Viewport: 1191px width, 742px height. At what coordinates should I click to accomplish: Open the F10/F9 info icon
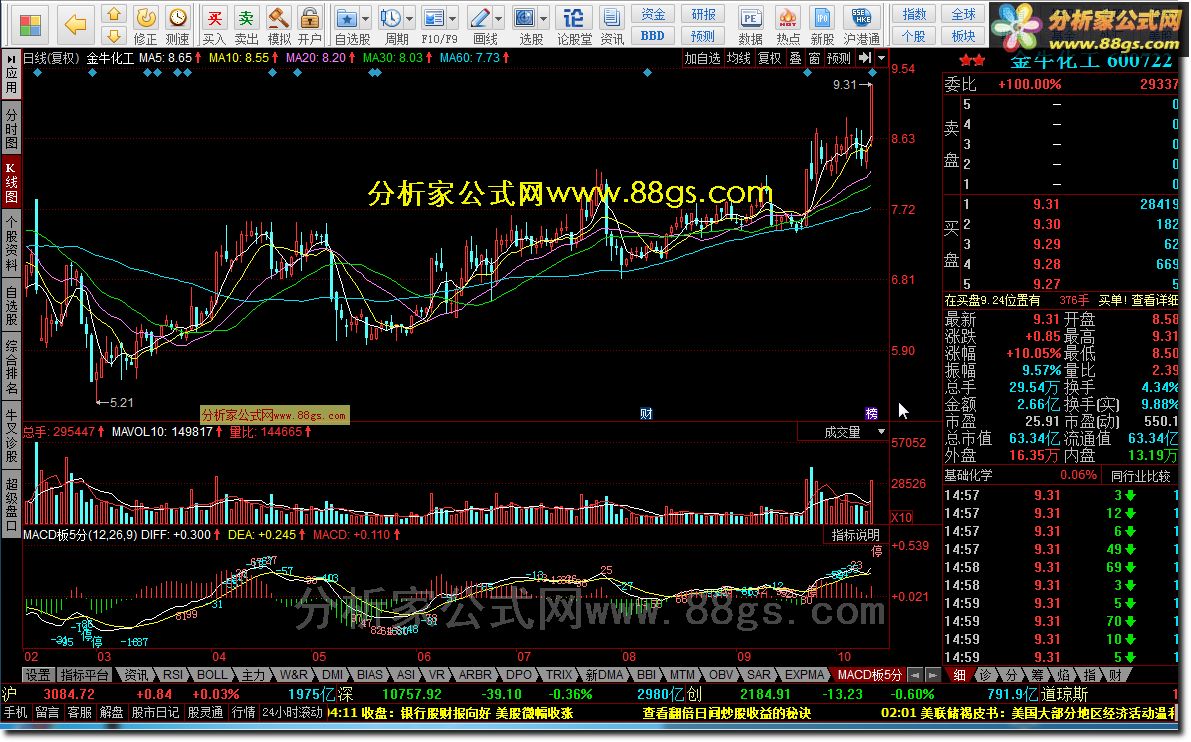pos(434,17)
